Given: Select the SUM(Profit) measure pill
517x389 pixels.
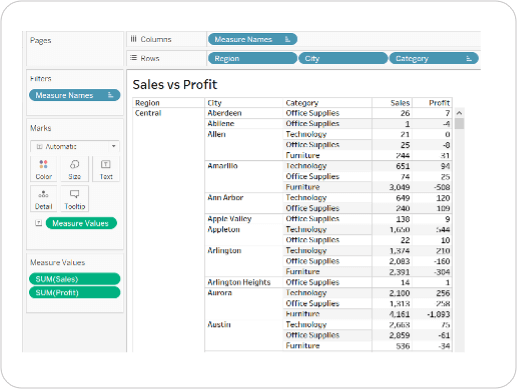Looking at the screenshot, I should click(x=75, y=293).
